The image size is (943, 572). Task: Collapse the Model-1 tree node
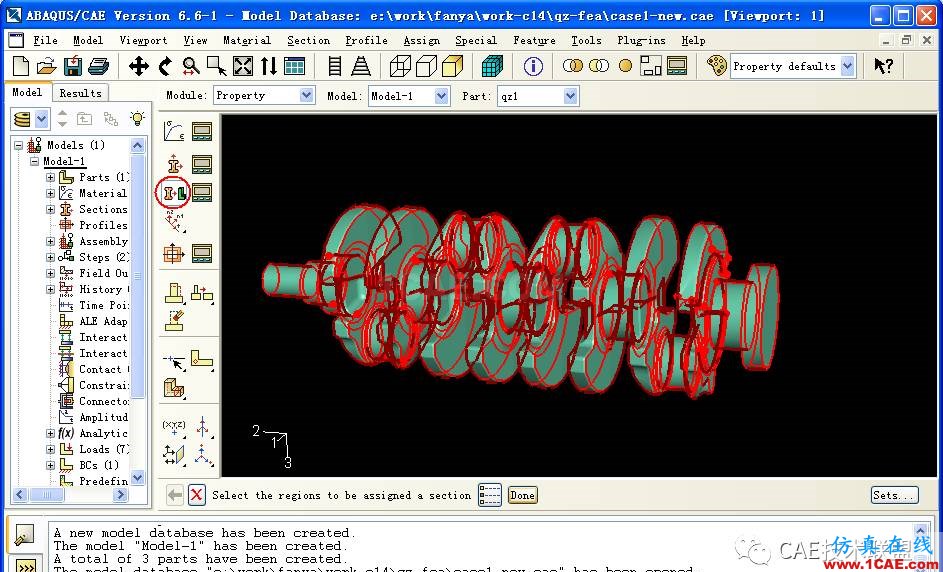coord(34,161)
